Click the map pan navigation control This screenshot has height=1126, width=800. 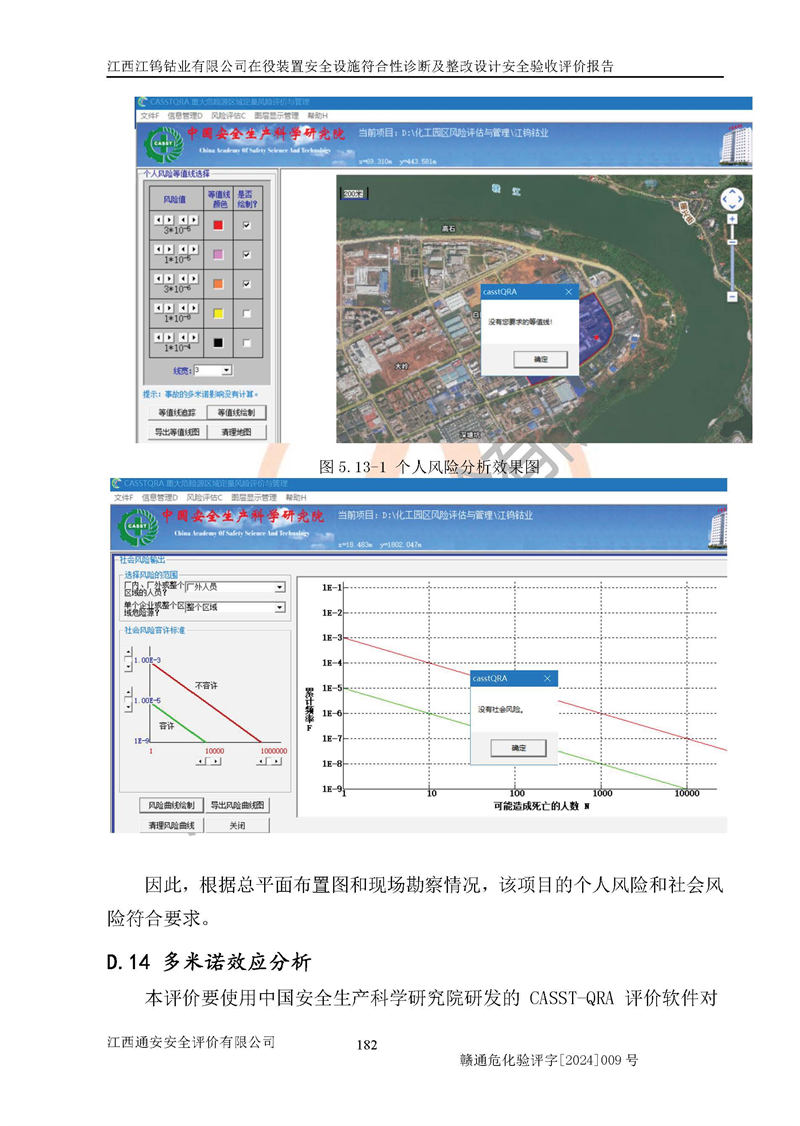(x=732, y=199)
